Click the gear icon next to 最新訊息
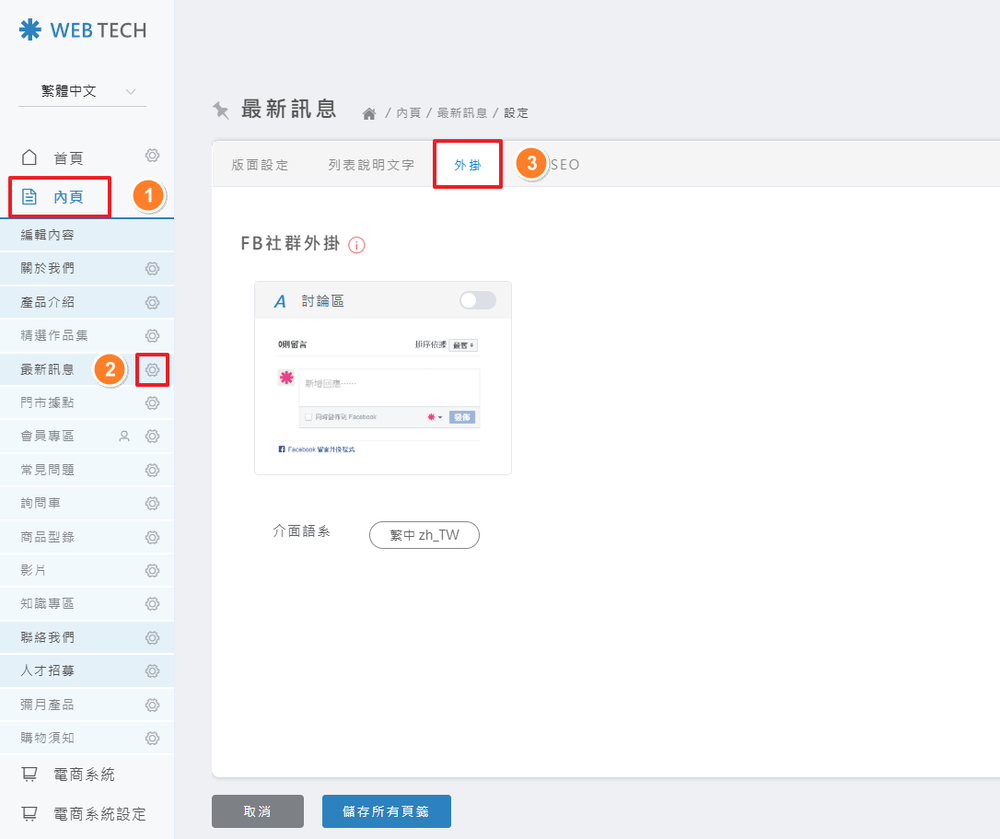The image size is (1000, 839). click(152, 370)
